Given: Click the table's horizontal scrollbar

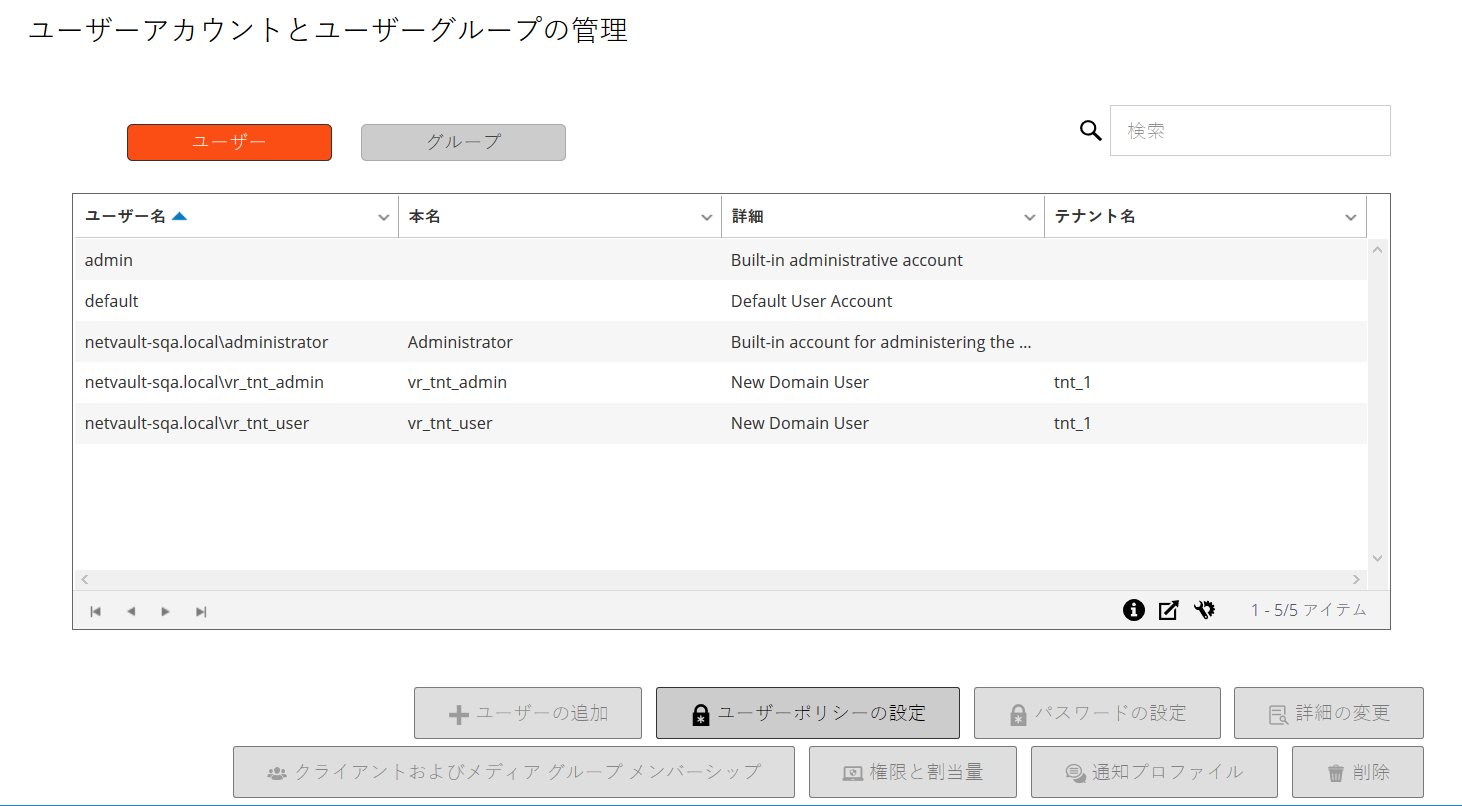Looking at the screenshot, I should [x=720, y=579].
